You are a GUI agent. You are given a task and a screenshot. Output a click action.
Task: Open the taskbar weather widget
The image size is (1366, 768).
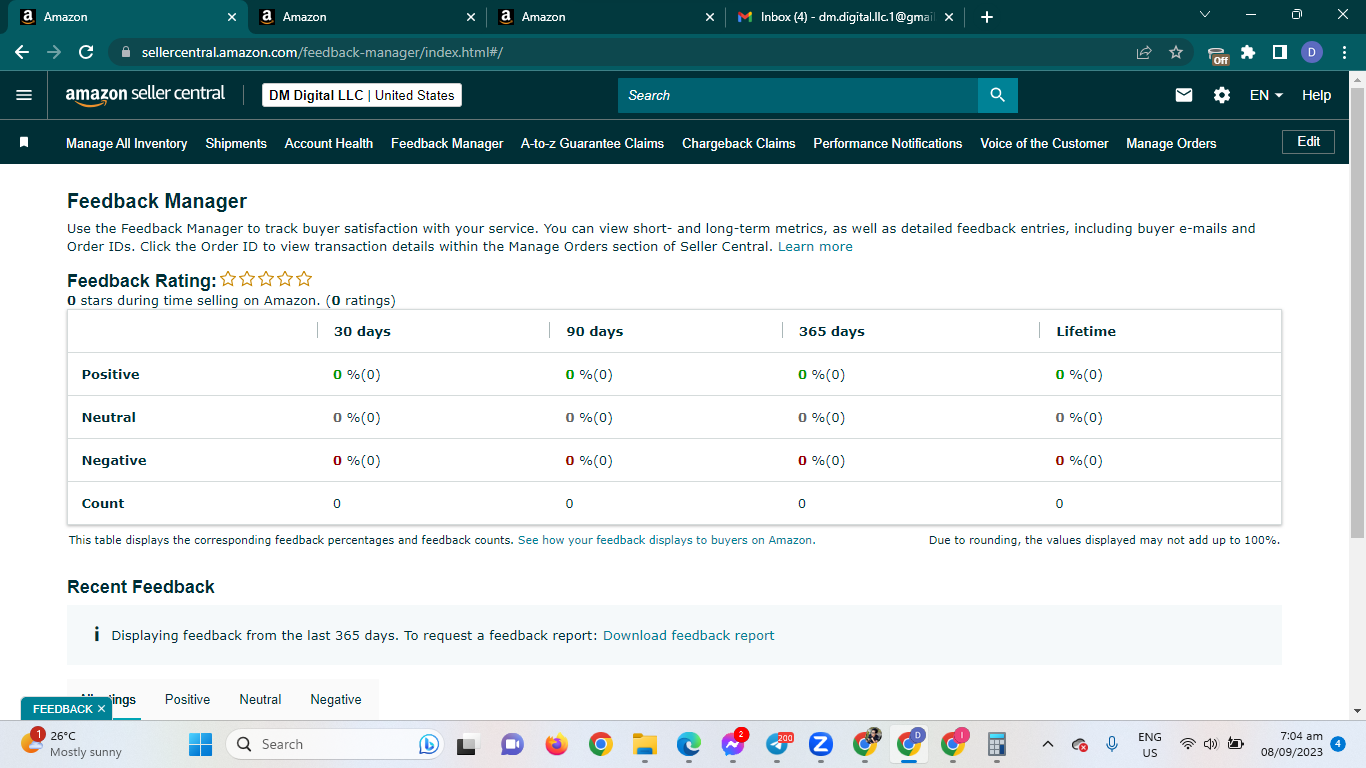(x=72, y=744)
